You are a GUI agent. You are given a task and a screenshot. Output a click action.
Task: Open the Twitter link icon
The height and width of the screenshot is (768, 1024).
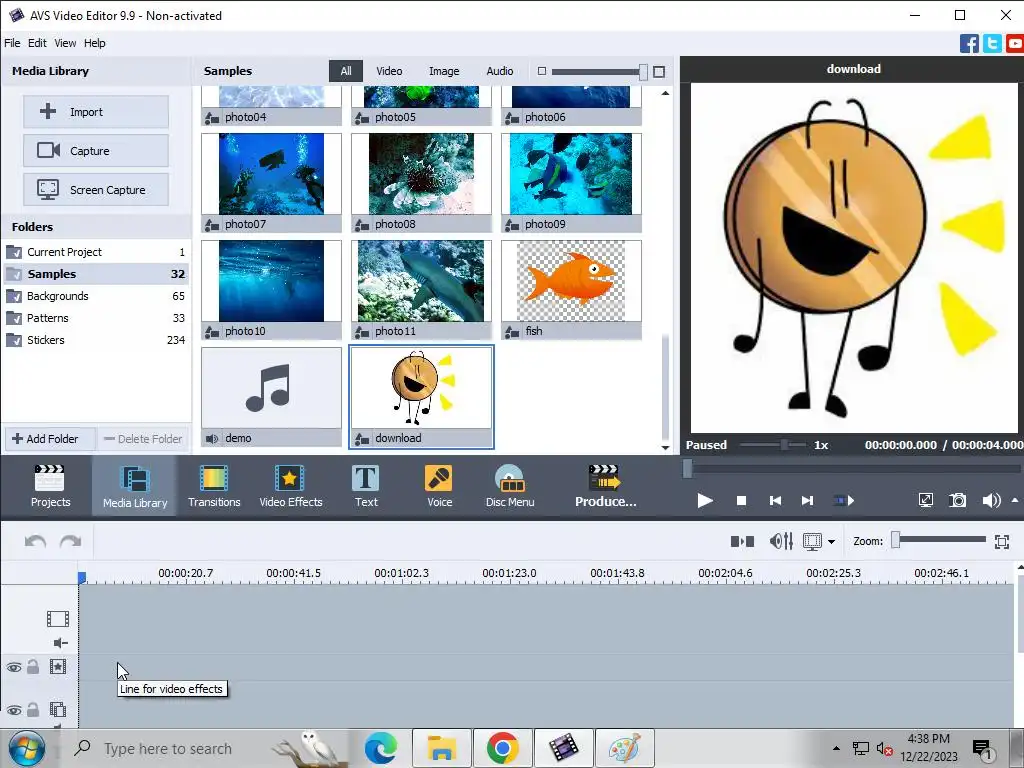[992, 44]
